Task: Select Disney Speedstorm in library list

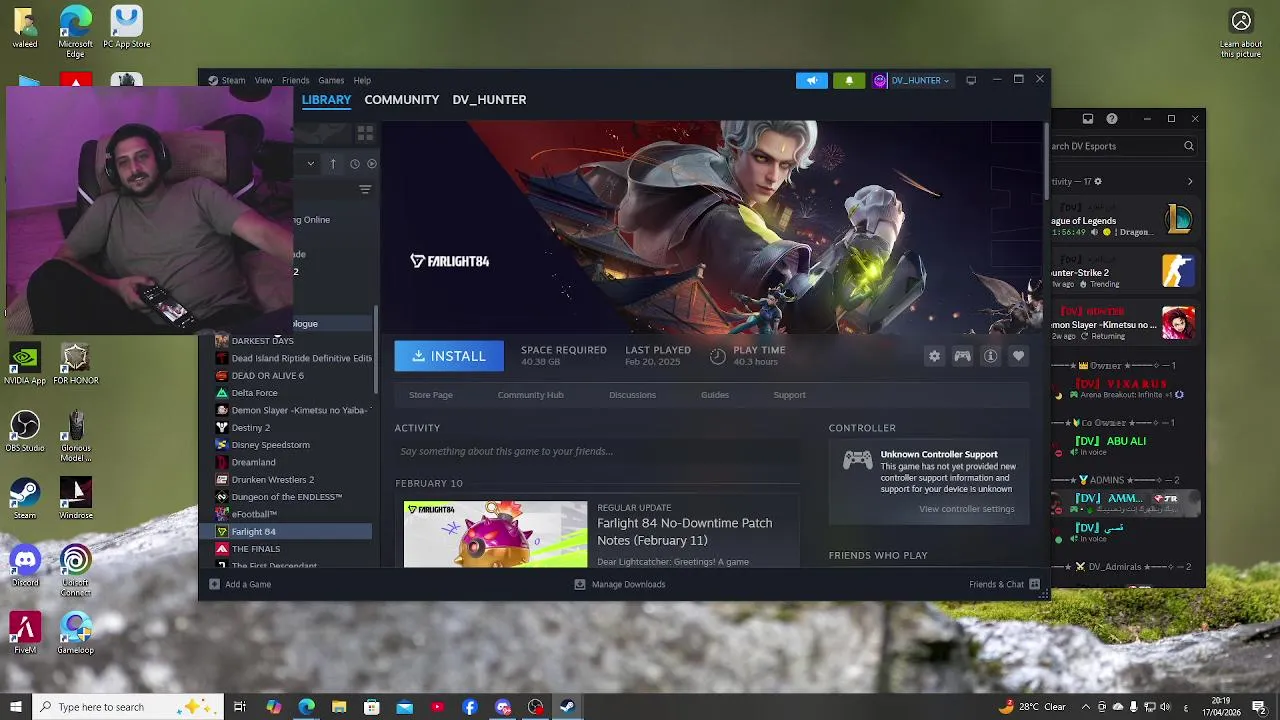Action: tap(270, 445)
